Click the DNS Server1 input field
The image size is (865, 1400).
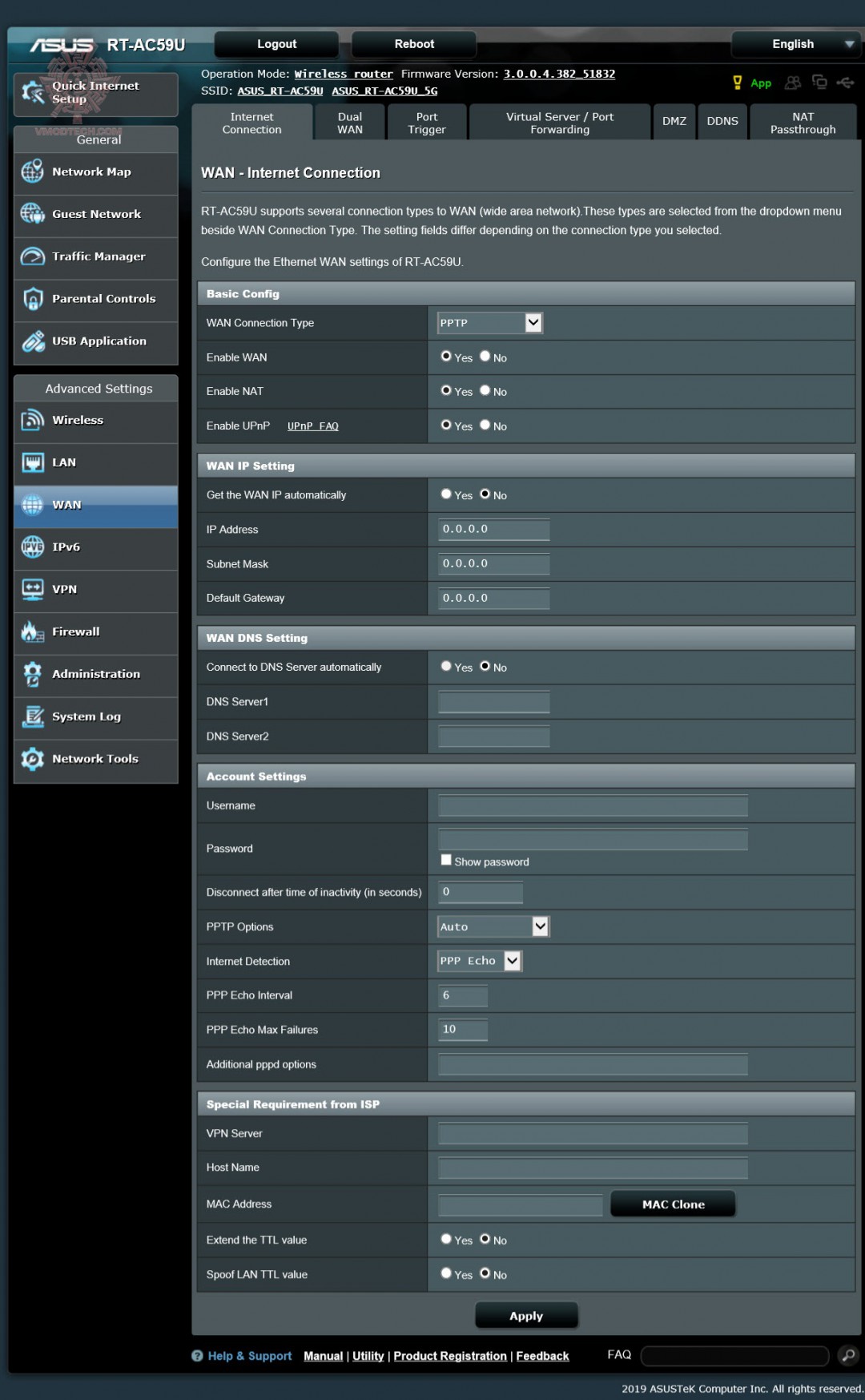pos(493,702)
